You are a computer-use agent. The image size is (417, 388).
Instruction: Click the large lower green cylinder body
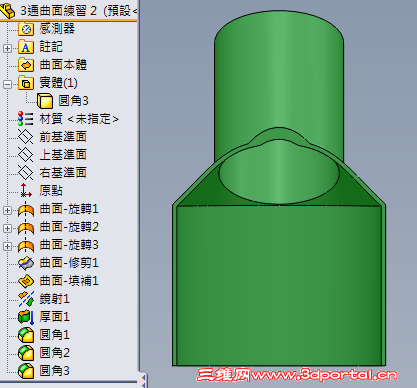point(279,285)
